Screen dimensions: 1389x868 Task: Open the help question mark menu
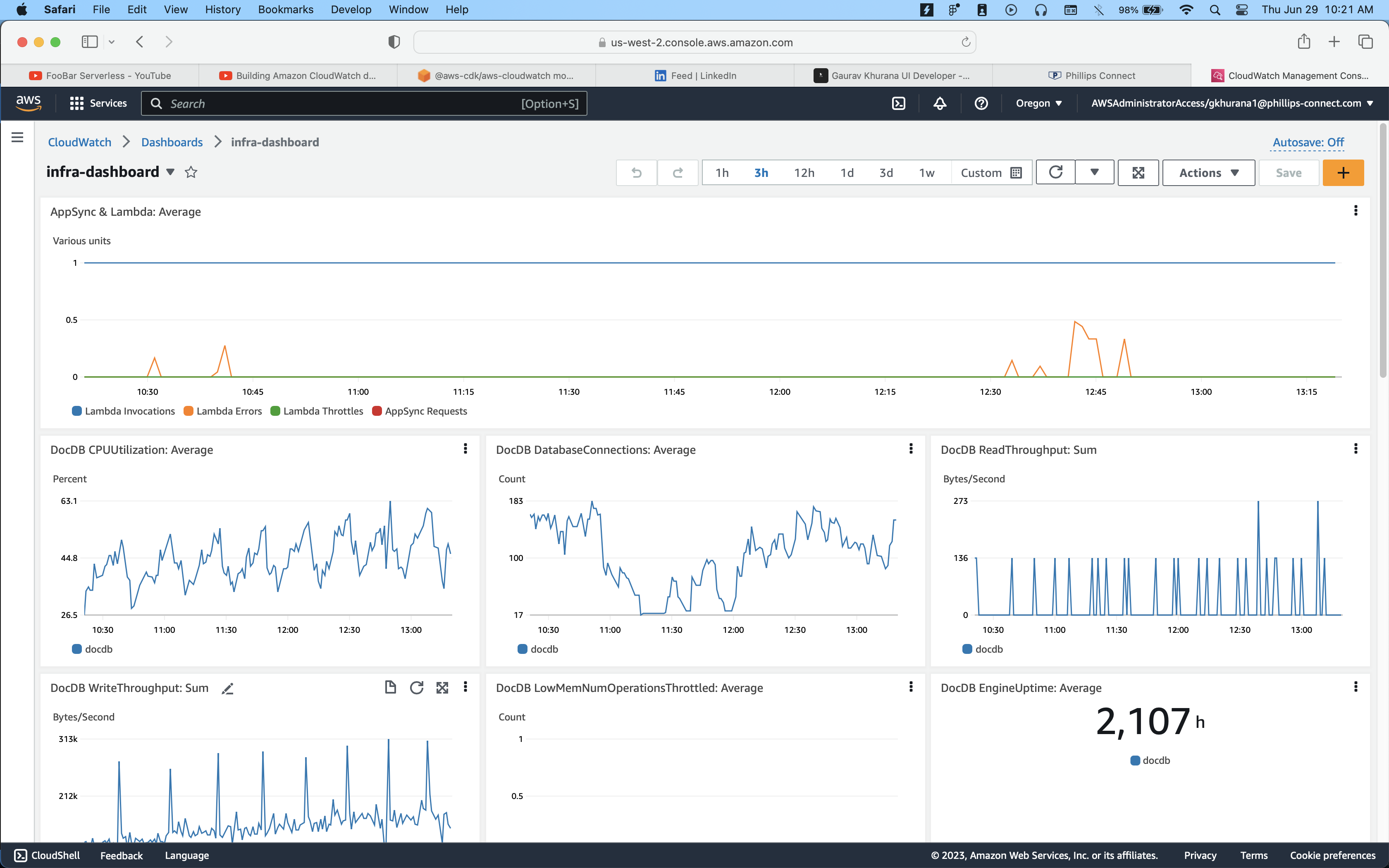(x=981, y=103)
